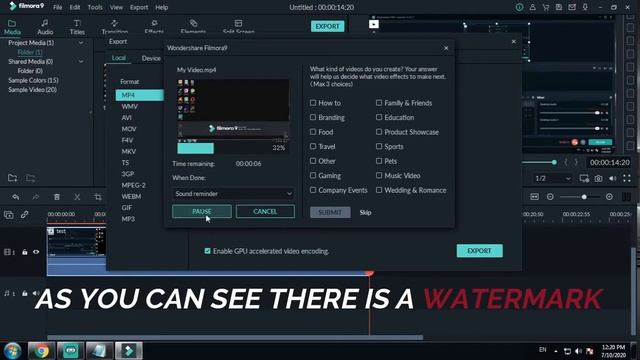
Task: Check the Branding checkbox
Action: pyautogui.click(x=313, y=118)
